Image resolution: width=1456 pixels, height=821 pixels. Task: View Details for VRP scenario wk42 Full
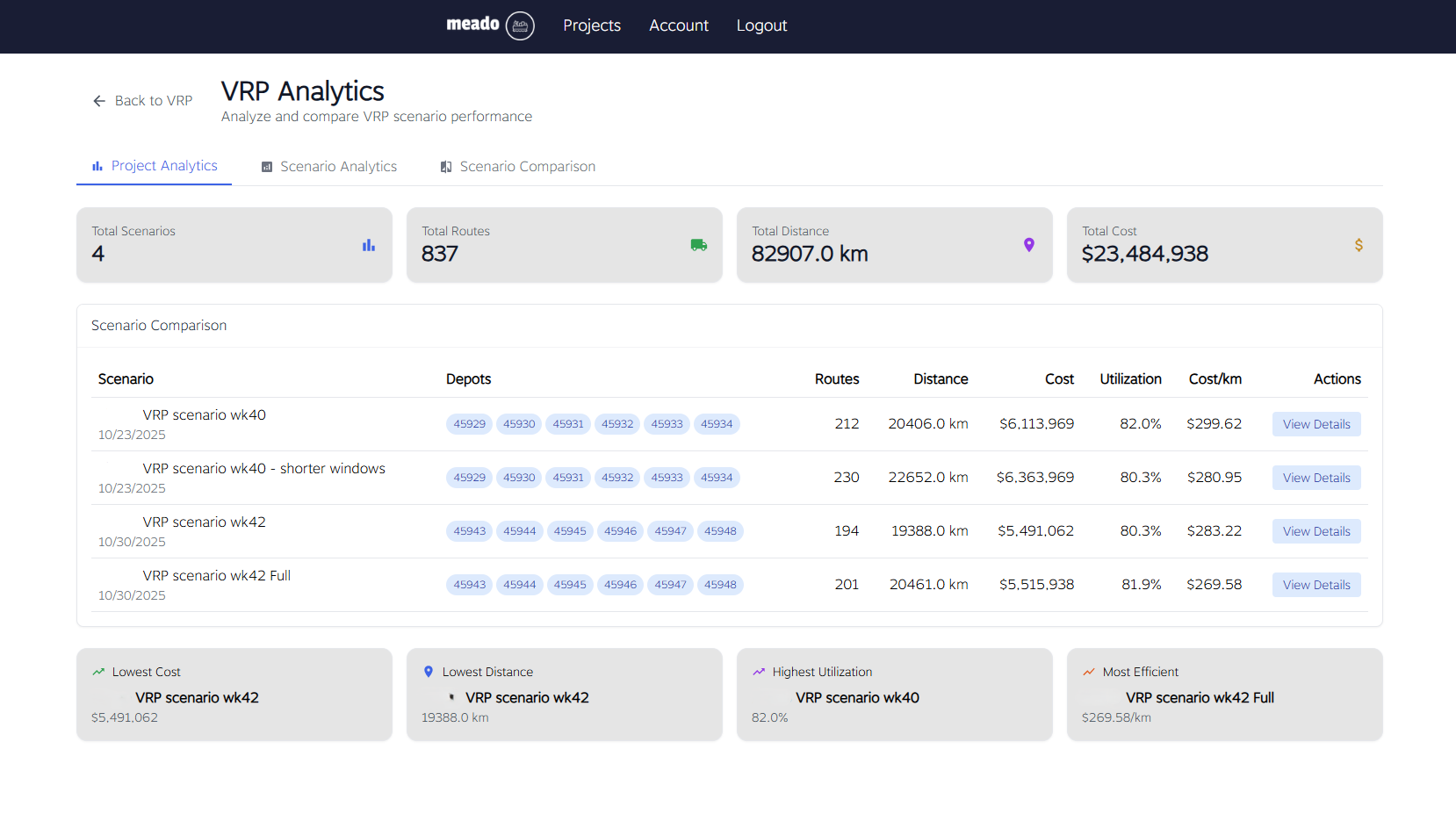coord(1316,584)
